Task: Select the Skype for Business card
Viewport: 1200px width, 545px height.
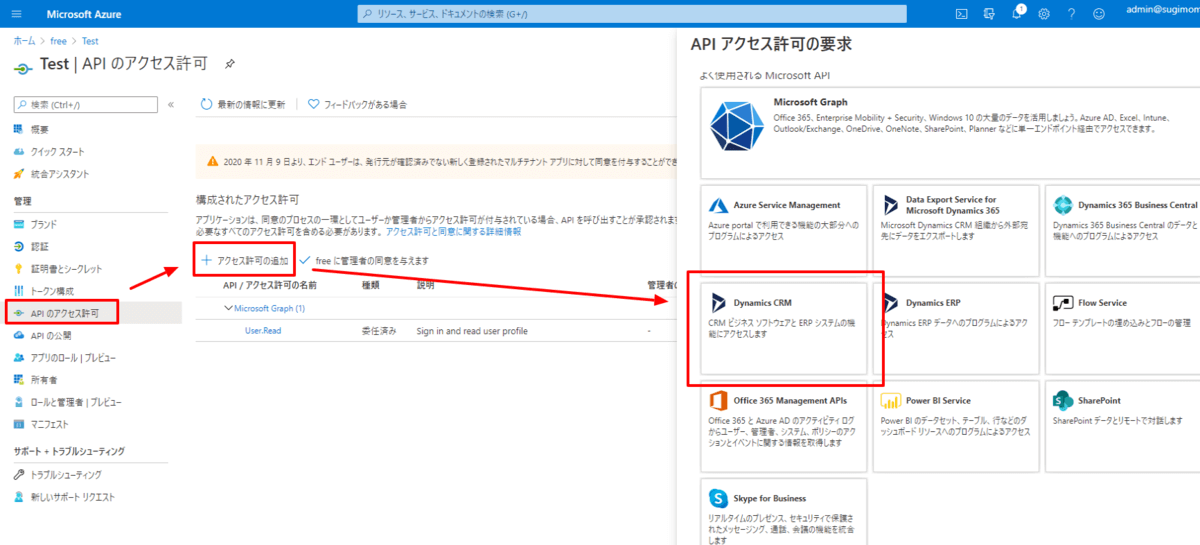Action: pos(784,512)
